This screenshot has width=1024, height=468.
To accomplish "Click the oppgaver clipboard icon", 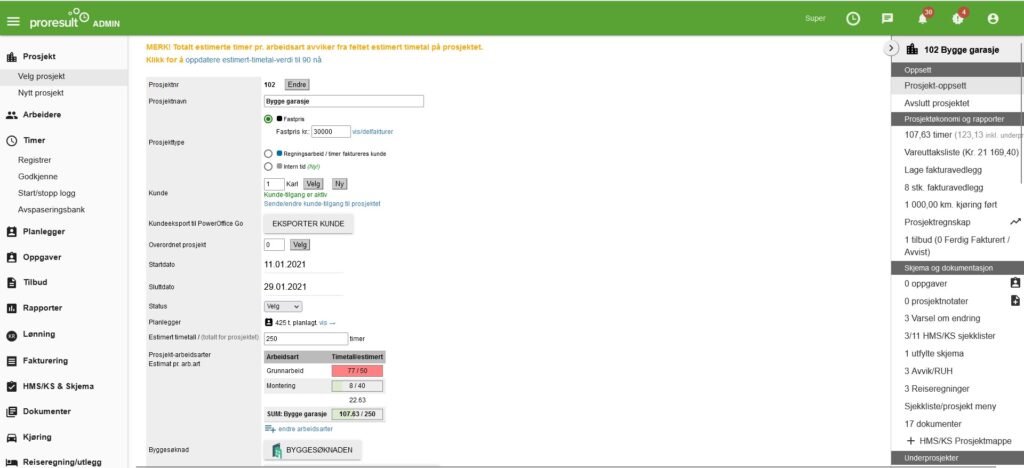I will pos(1015,282).
